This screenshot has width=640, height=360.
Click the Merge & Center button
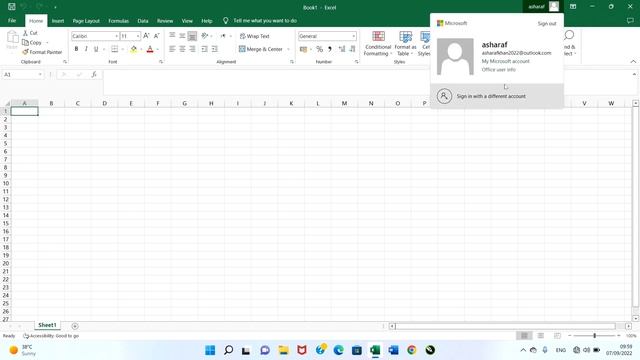point(260,49)
